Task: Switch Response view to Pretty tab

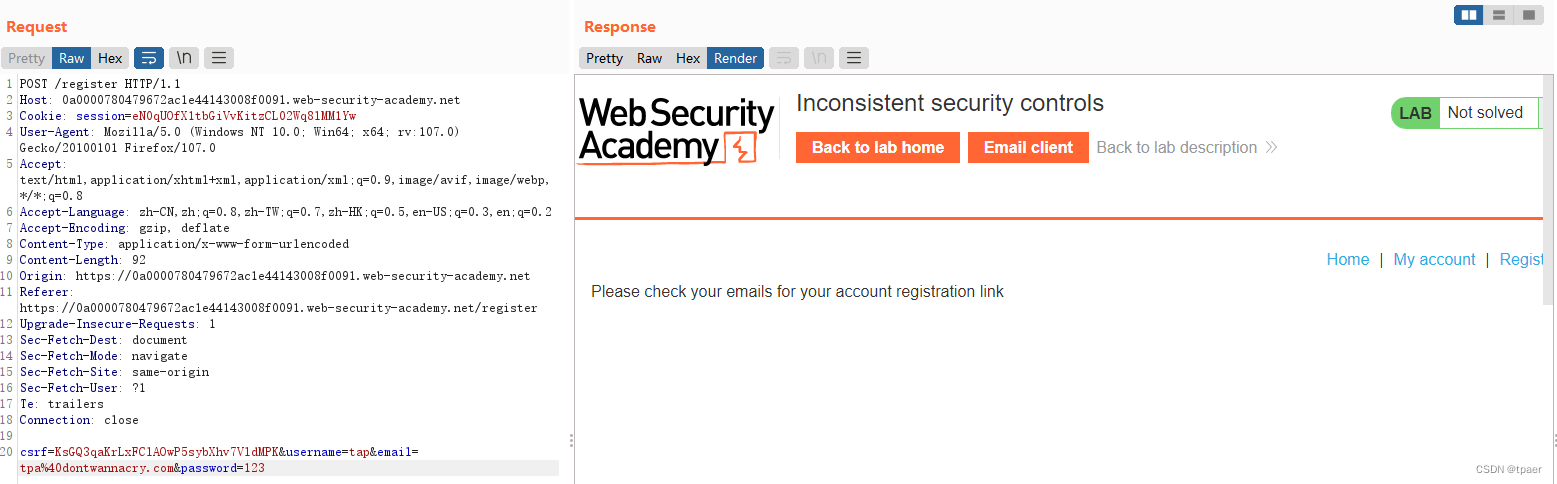Action: tap(604, 58)
